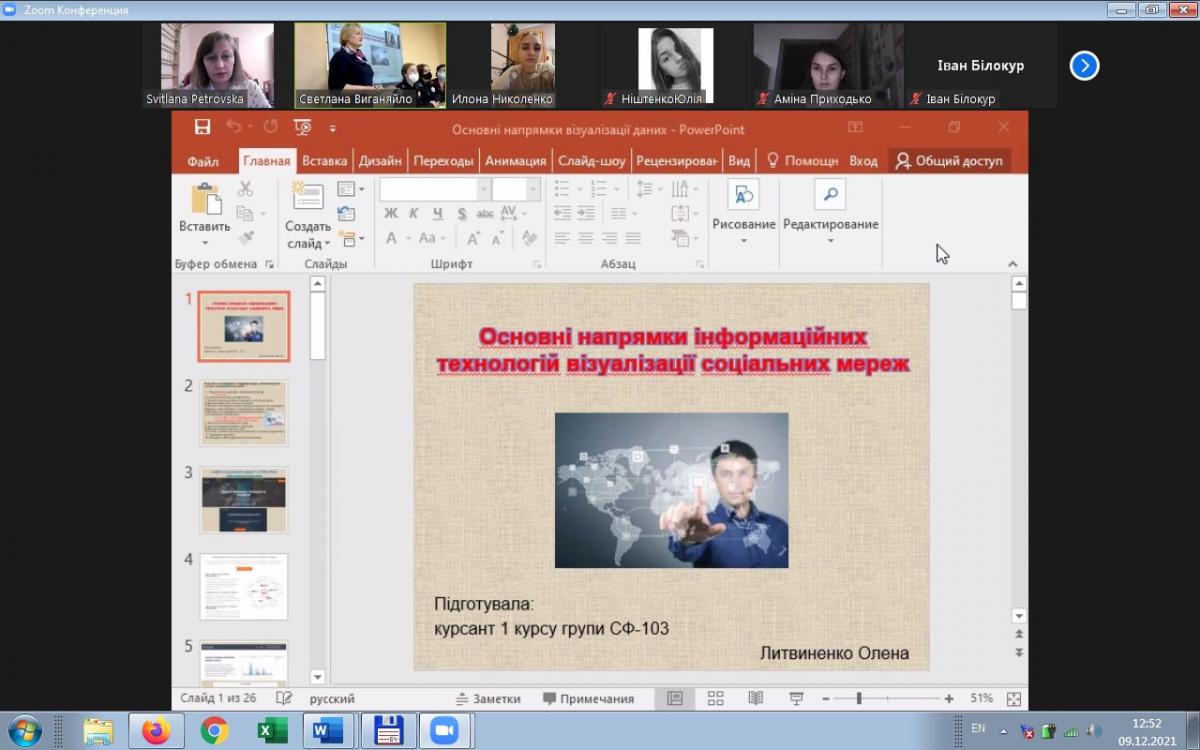The image size is (1200, 750).
Task: Toggle Comments (Примечания) pane in status bar
Action: 588,699
